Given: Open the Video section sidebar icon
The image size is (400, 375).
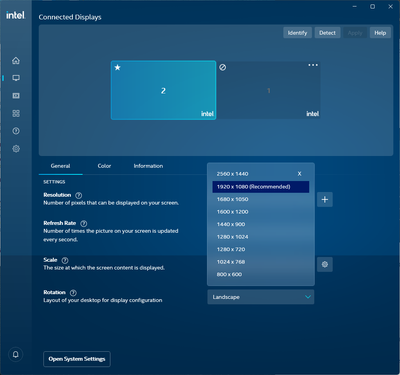Looking at the screenshot, I should click(16, 96).
